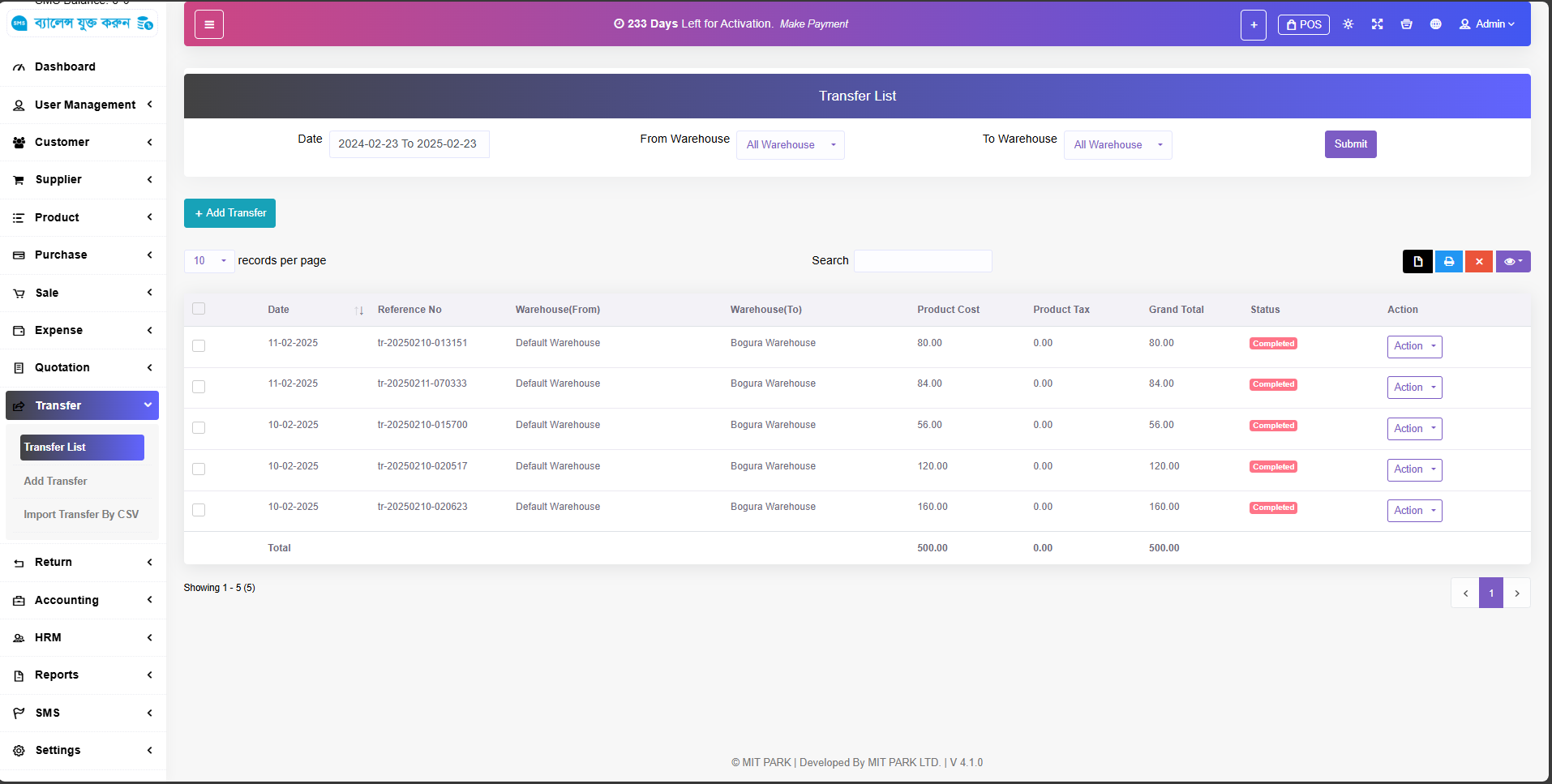Screen dimensions: 1552x784
Task: Open the From Warehouse dropdown
Action: 790,145
